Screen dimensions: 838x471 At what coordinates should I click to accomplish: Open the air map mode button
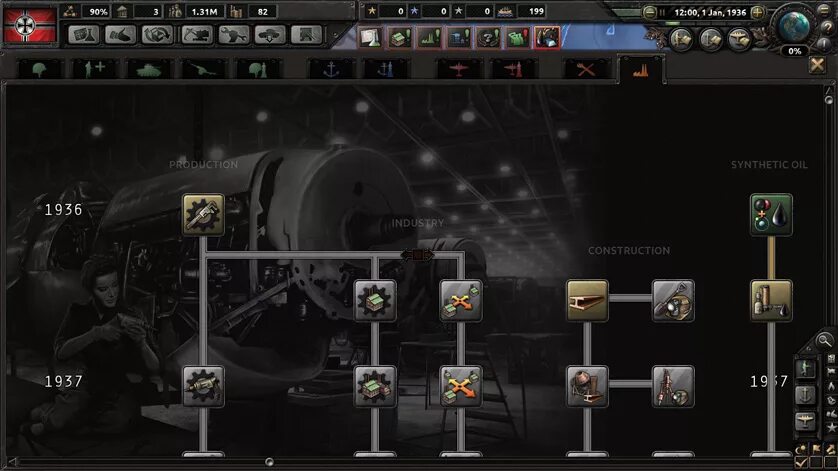[740, 39]
